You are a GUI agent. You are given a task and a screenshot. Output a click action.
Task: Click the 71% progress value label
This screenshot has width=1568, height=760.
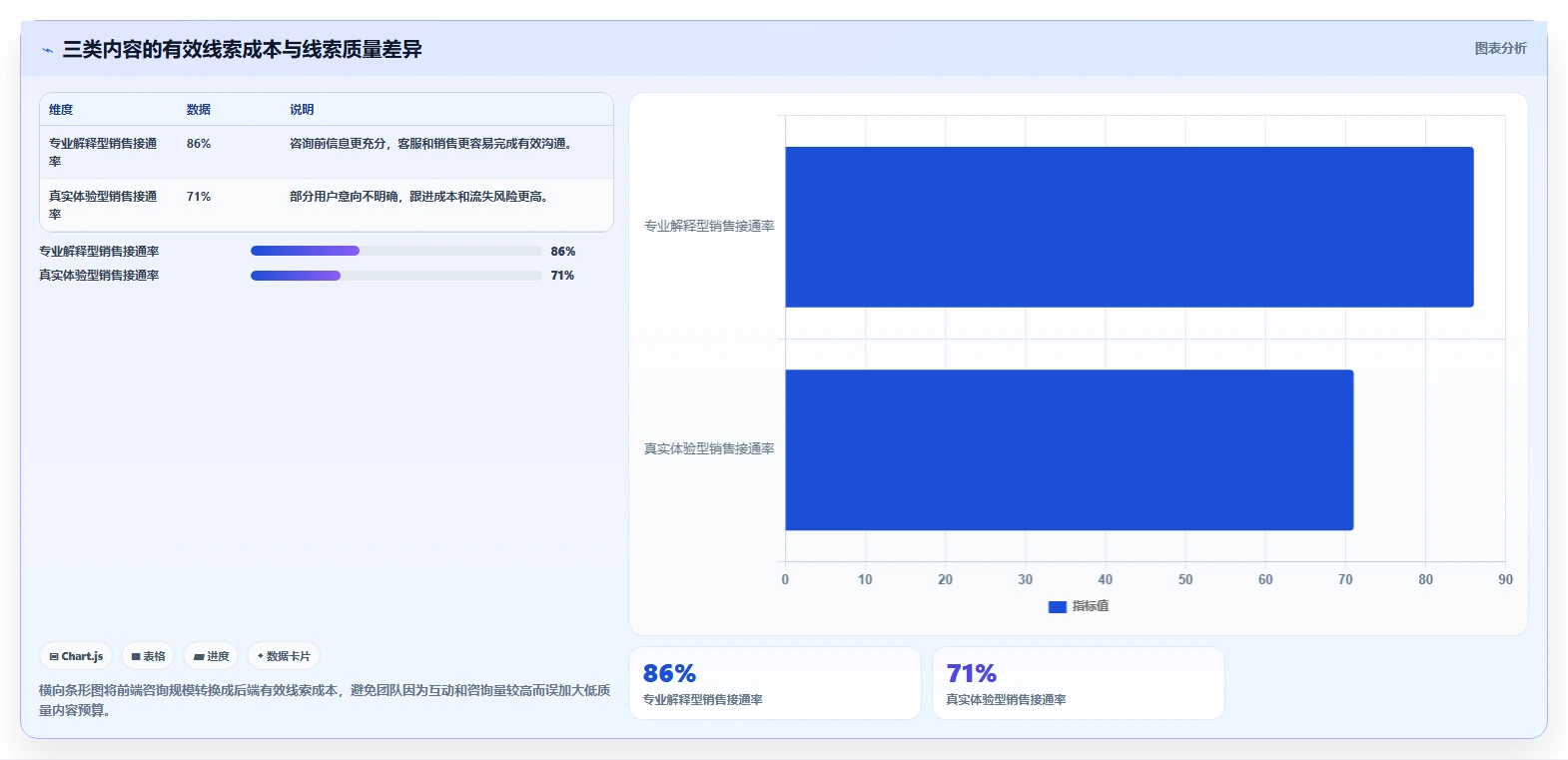tap(562, 276)
